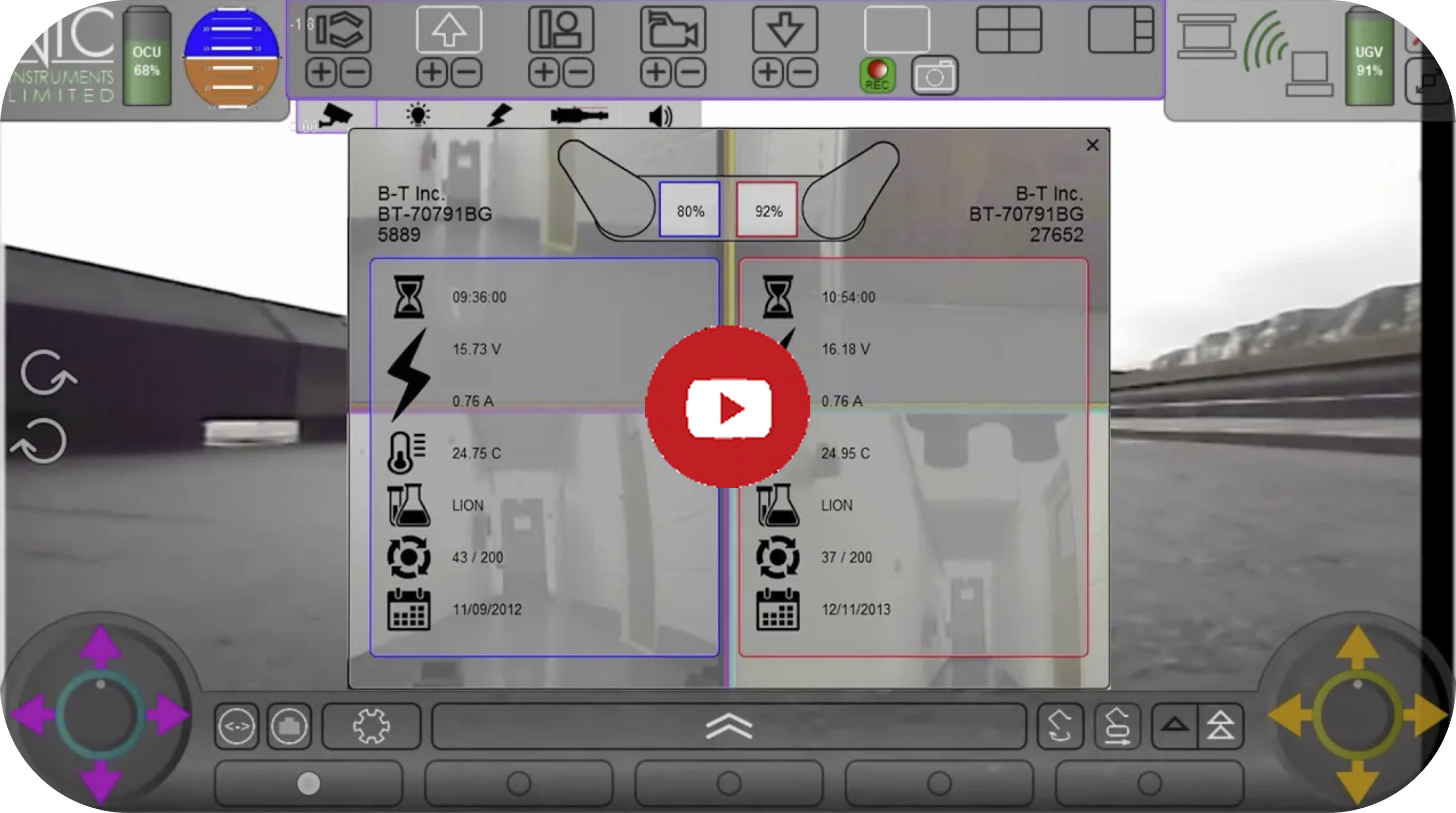The width and height of the screenshot is (1456, 813).
Task: Click plus under the up-arrow view icon
Action: [432, 73]
